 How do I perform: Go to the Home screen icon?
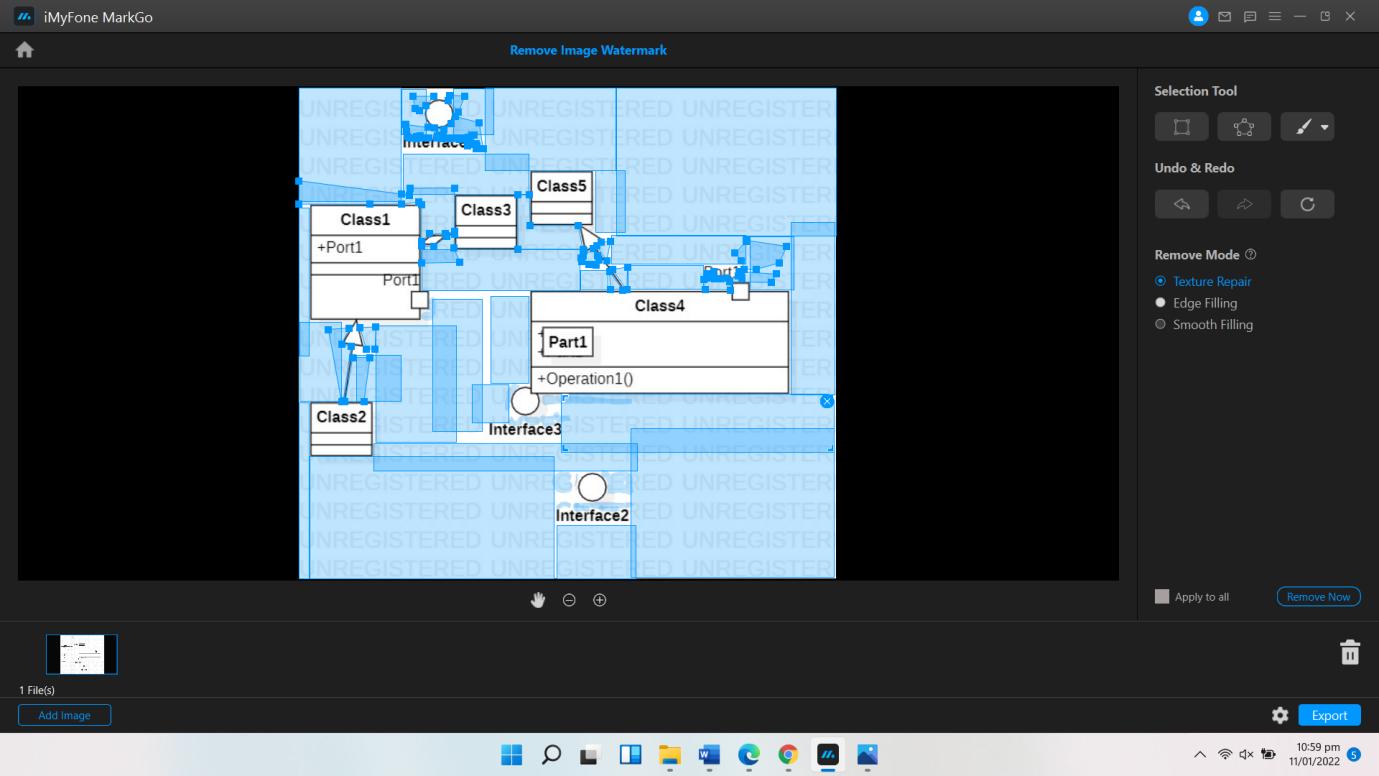(24, 50)
